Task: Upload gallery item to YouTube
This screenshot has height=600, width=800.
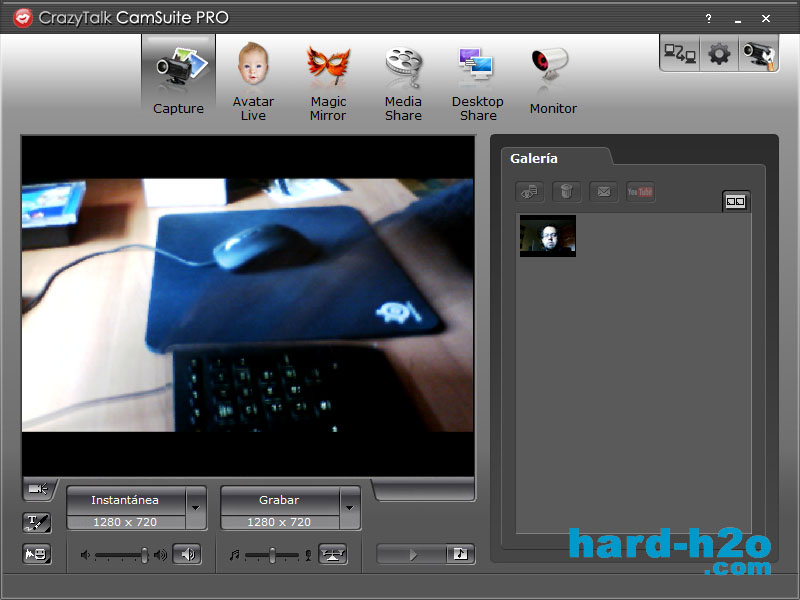Action: pos(640,192)
